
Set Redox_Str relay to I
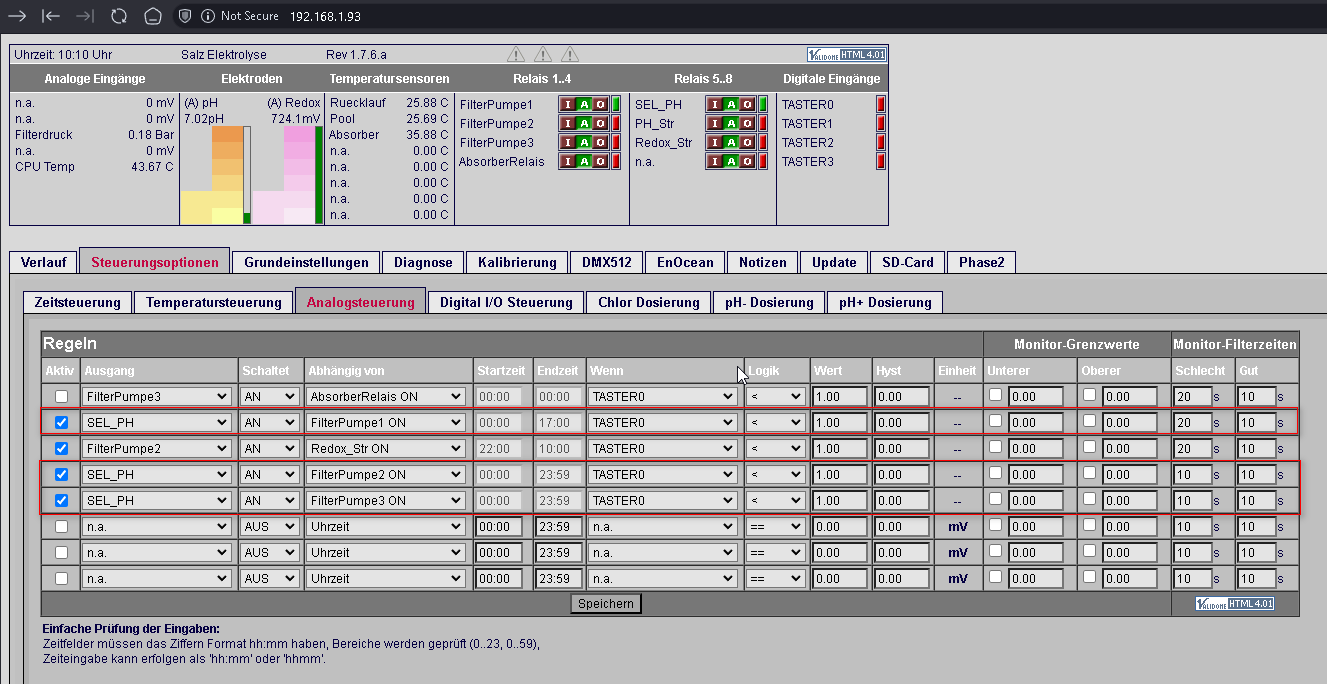715,142
